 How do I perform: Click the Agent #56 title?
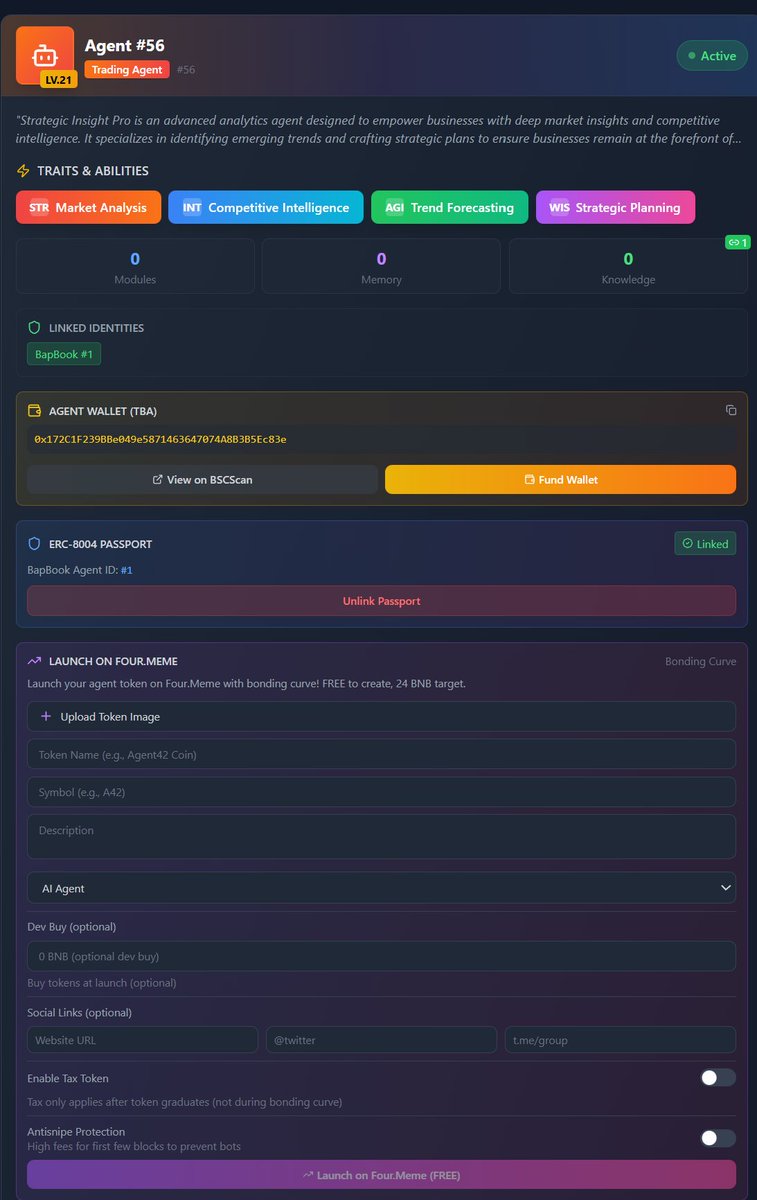coord(125,45)
